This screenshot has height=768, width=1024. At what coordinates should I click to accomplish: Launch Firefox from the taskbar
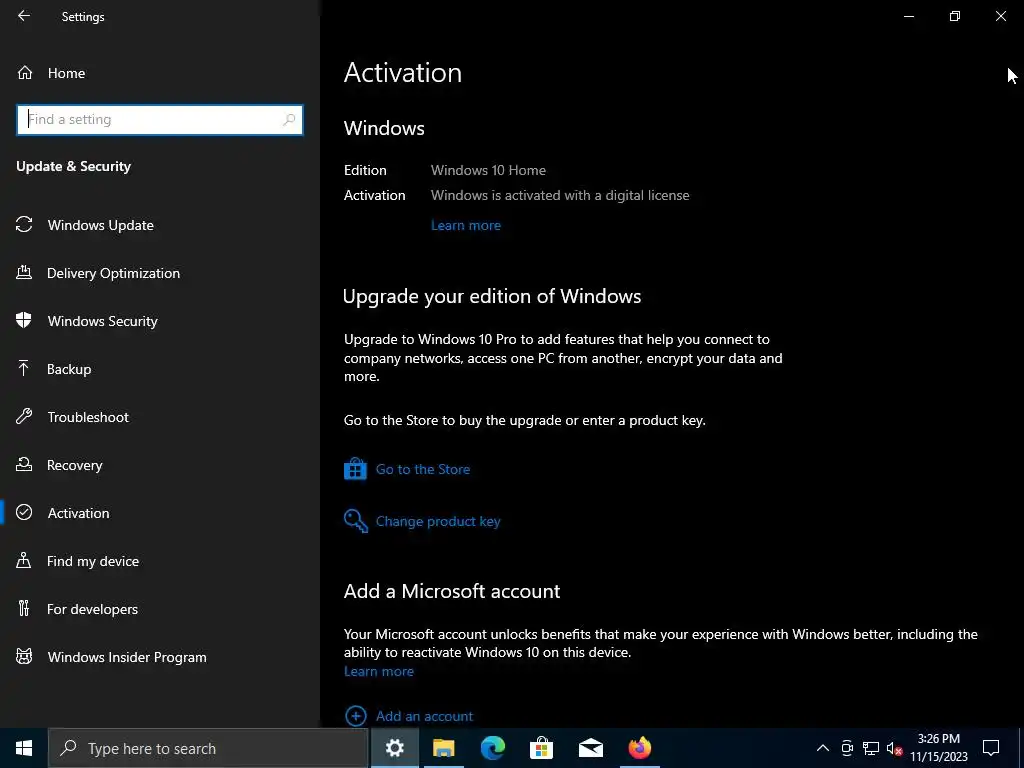pos(639,748)
